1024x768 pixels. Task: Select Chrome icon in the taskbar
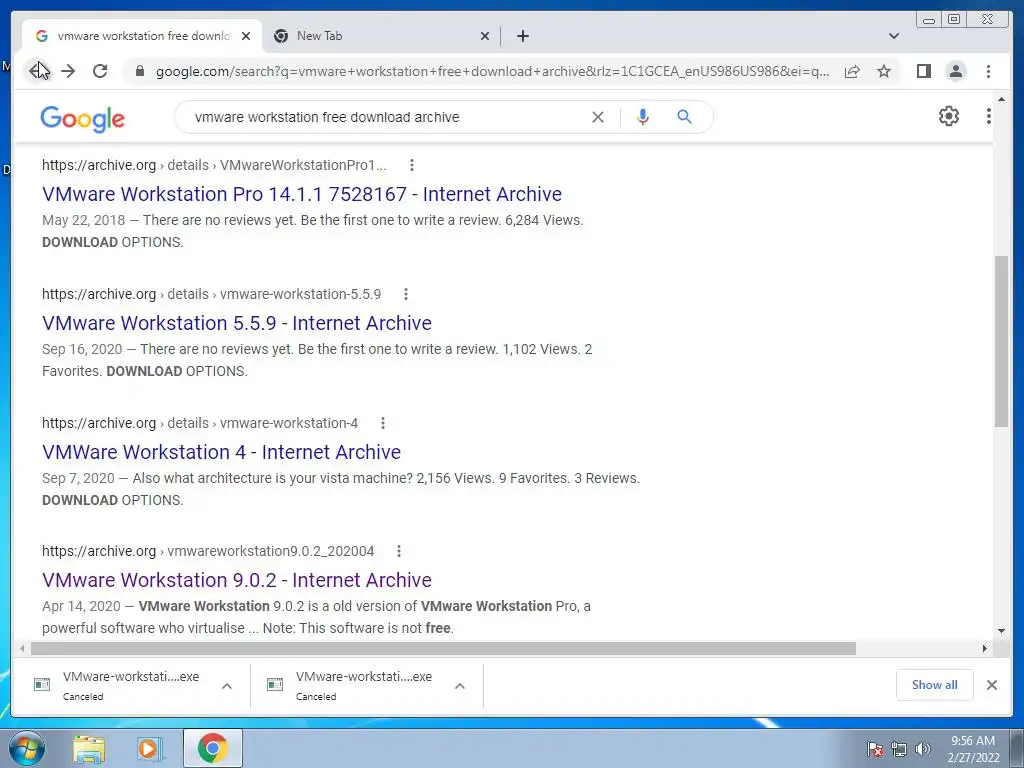tap(212, 748)
